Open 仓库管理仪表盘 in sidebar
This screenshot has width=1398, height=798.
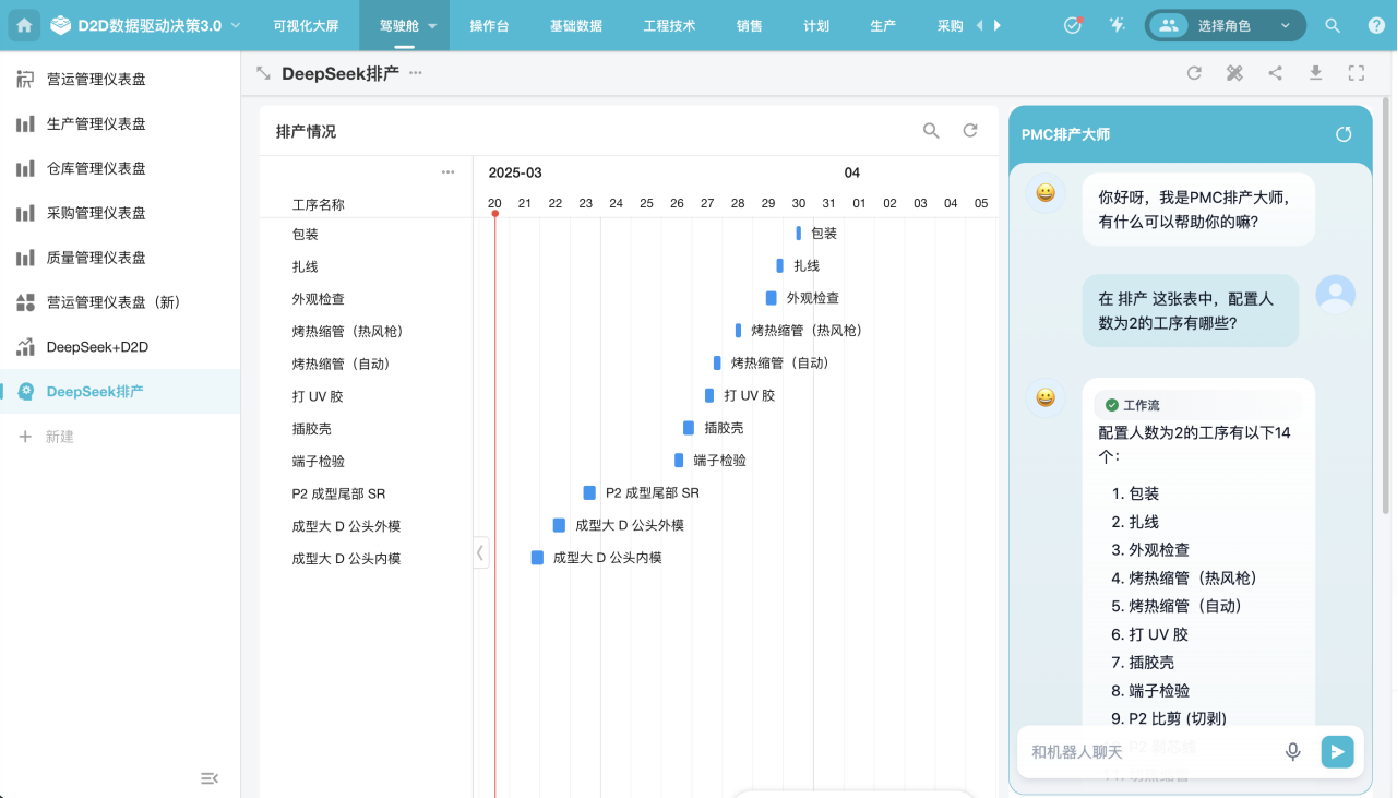[120, 168]
